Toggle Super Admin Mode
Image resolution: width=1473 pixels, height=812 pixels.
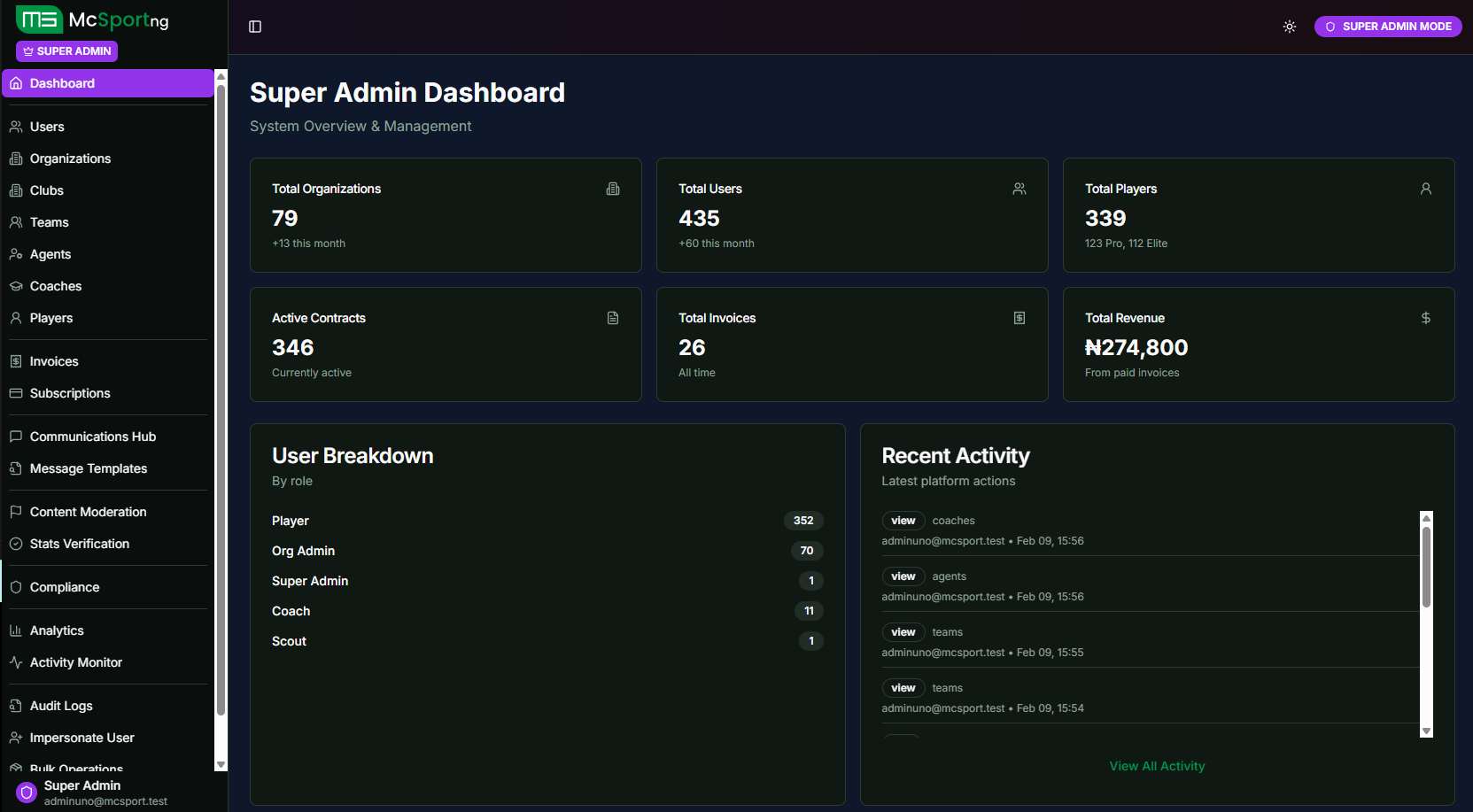[1387, 27]
